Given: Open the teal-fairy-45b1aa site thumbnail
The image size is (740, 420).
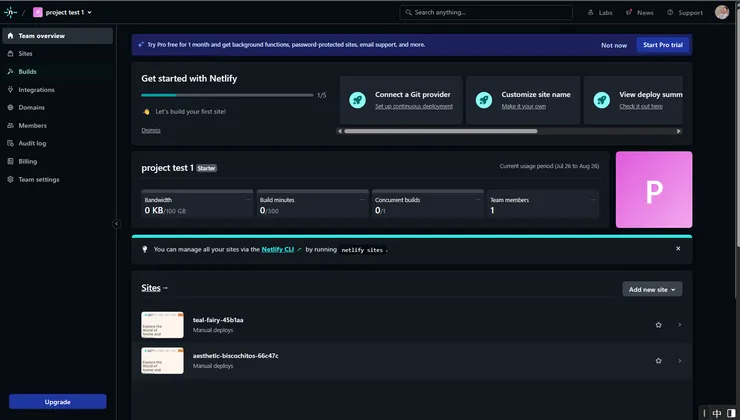Looking at the screenshot, I should coord(162,325).
